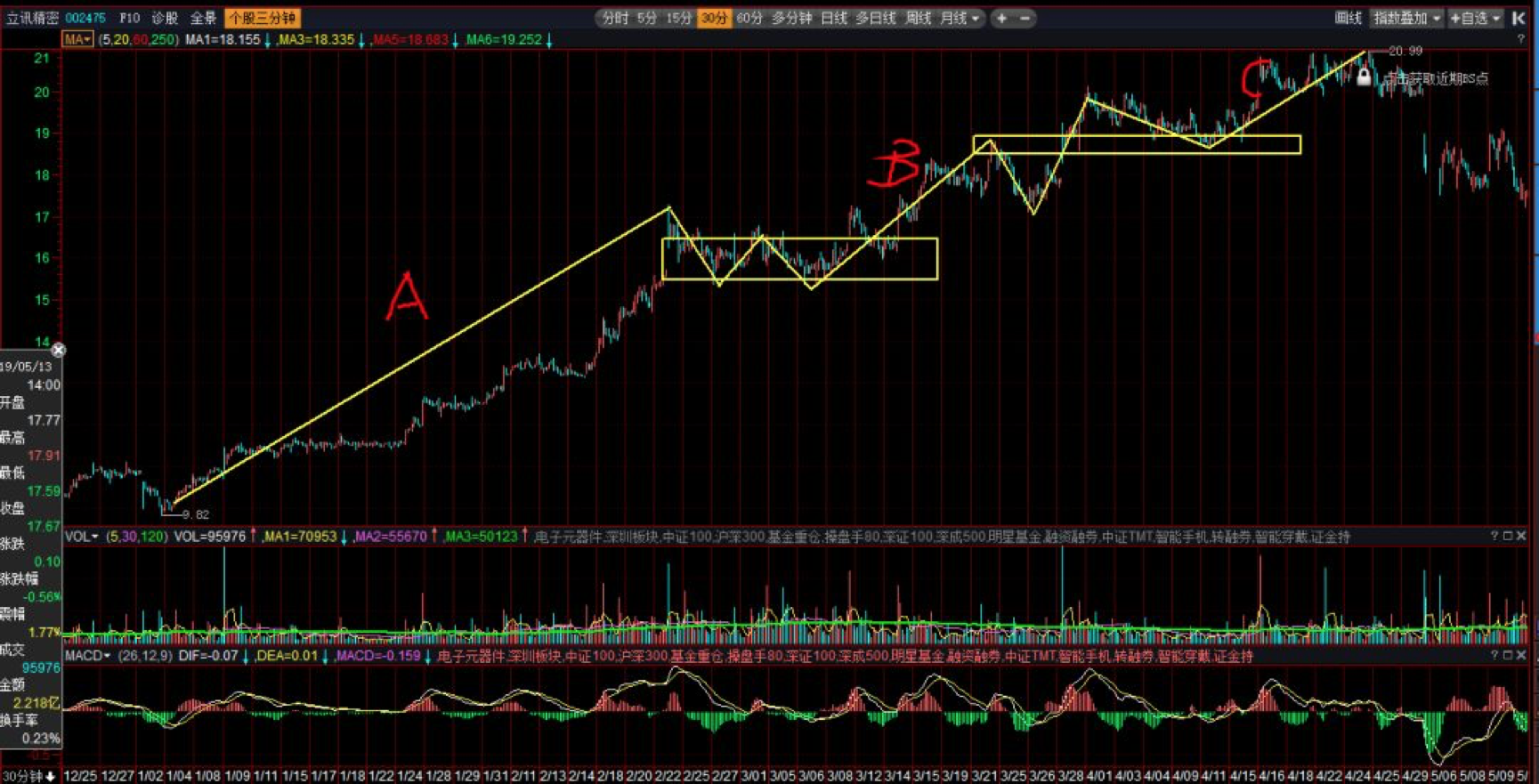Expand the 月线 period dropdown
The width and height of the screenshot is (1539, 784).
point(976,18)
